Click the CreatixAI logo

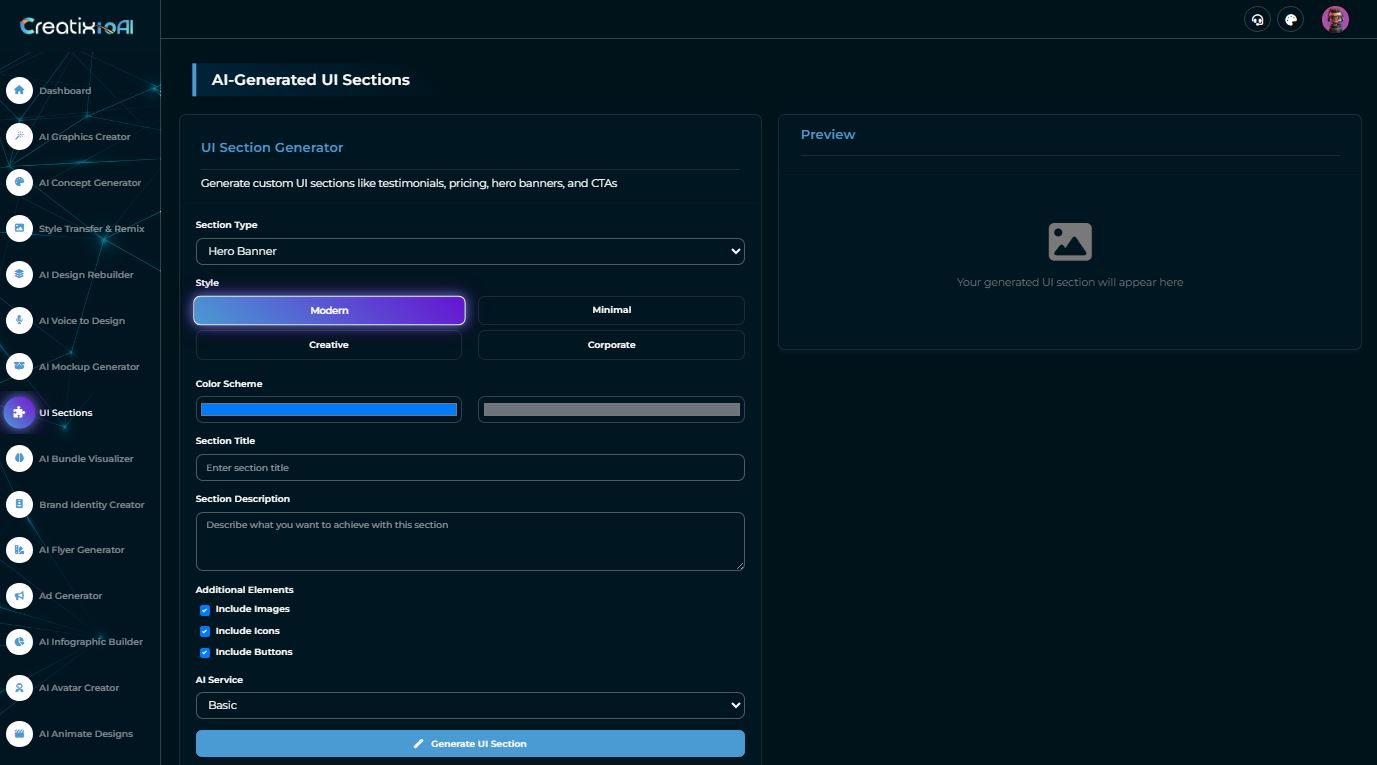tap(77, 27)
